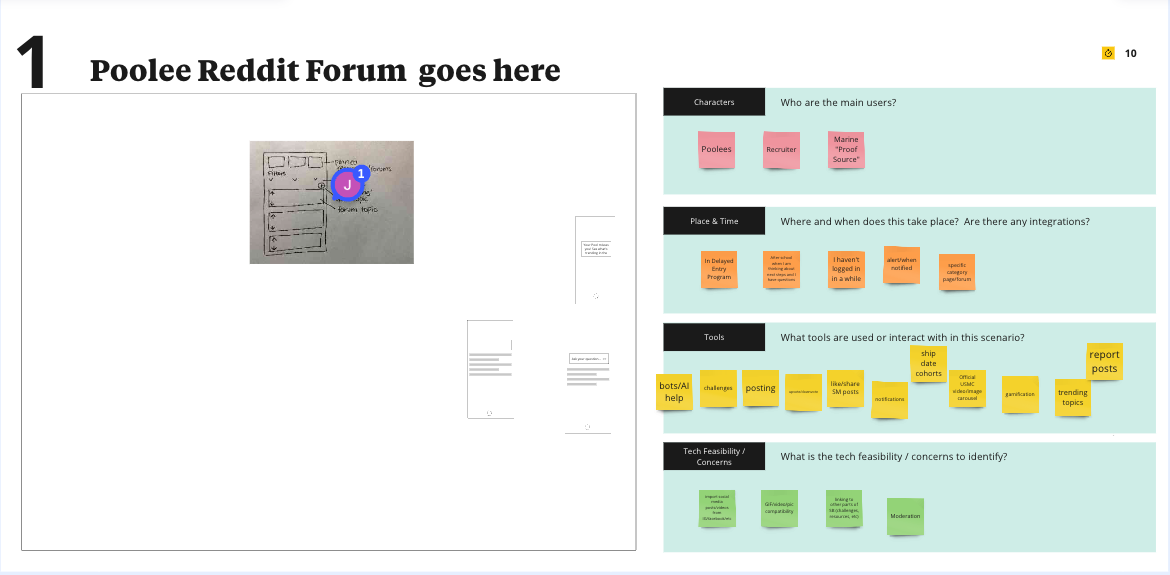Select the "After school" orange sticky note
The height and width of the screenshot is (575, 1170).
click(781, 269)
